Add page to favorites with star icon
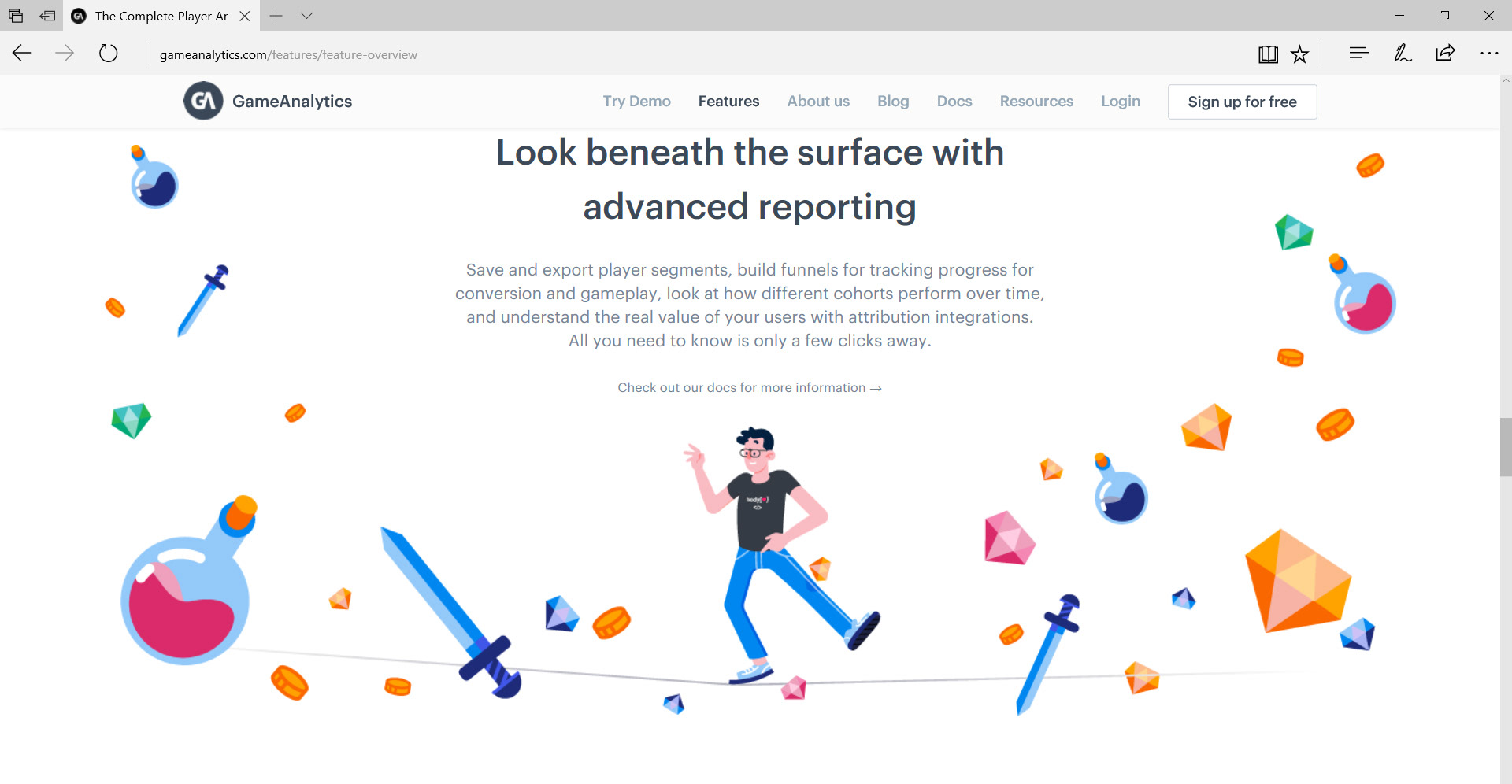 point(1299,54)
